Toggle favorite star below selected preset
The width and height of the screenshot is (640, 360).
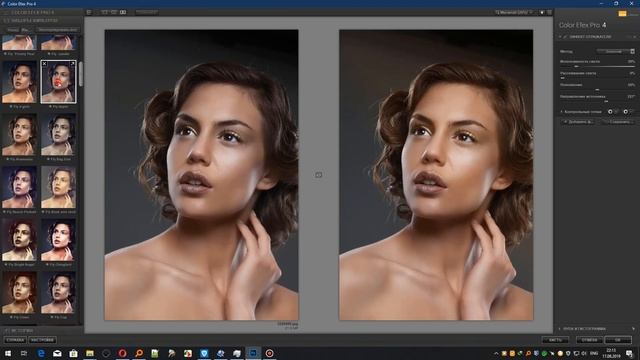51,107
